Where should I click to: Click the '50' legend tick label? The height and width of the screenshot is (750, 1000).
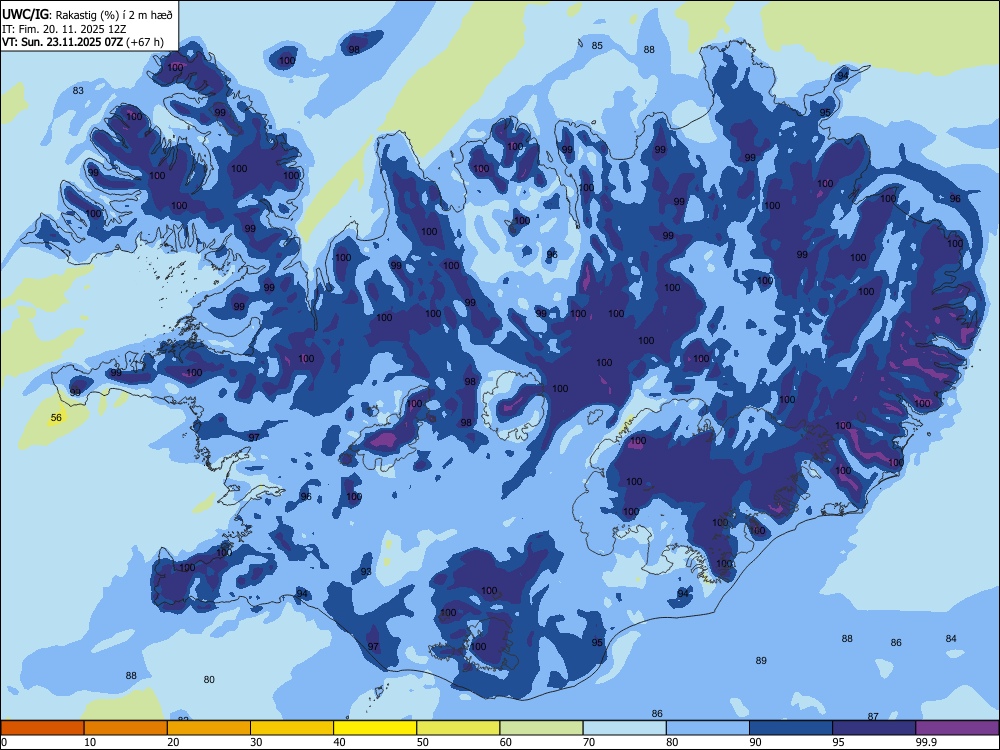pyautogui.click(x=422, y=742)
